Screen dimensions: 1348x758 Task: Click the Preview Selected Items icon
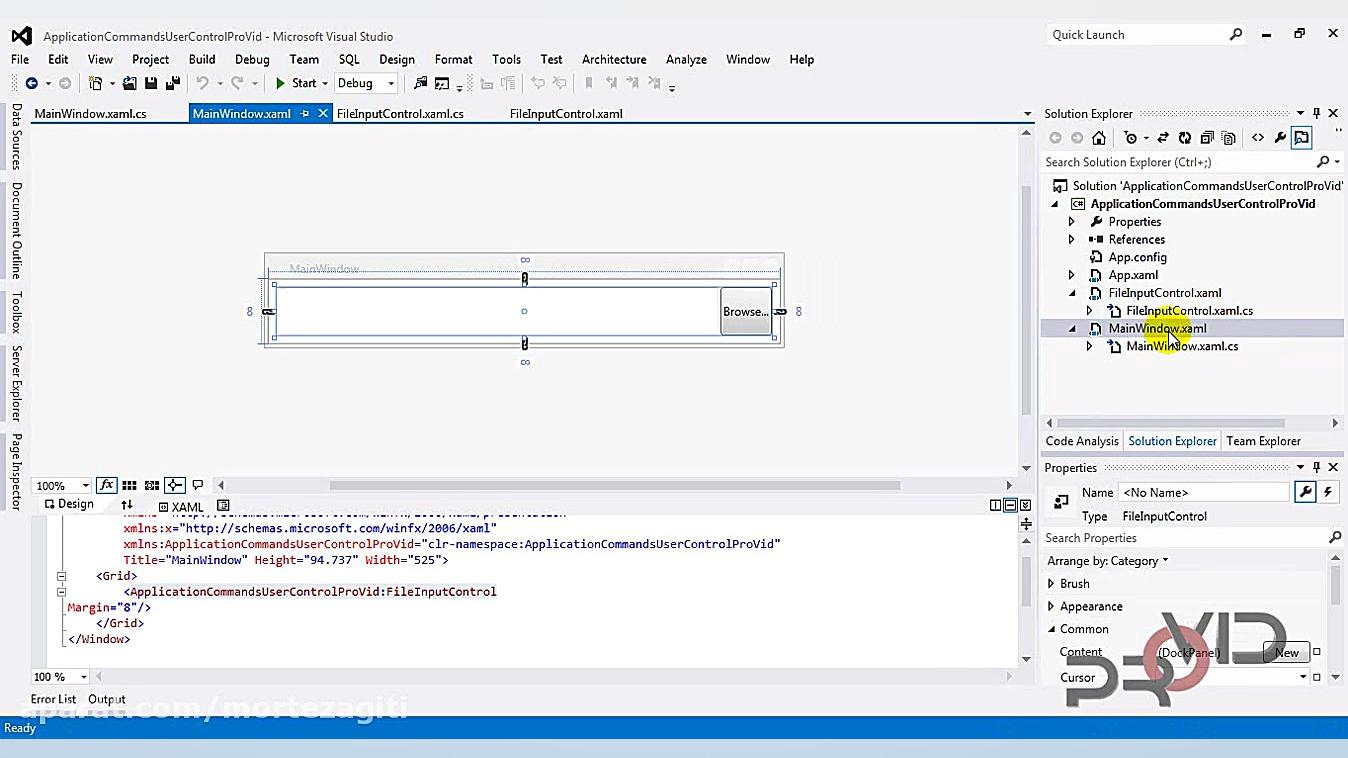[x=1301, y=138]
